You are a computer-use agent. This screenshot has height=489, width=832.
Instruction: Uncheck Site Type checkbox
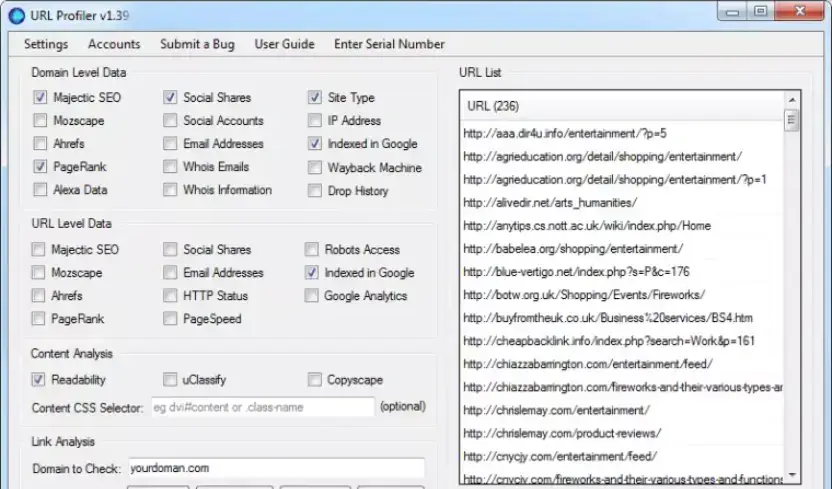[315, 97]
